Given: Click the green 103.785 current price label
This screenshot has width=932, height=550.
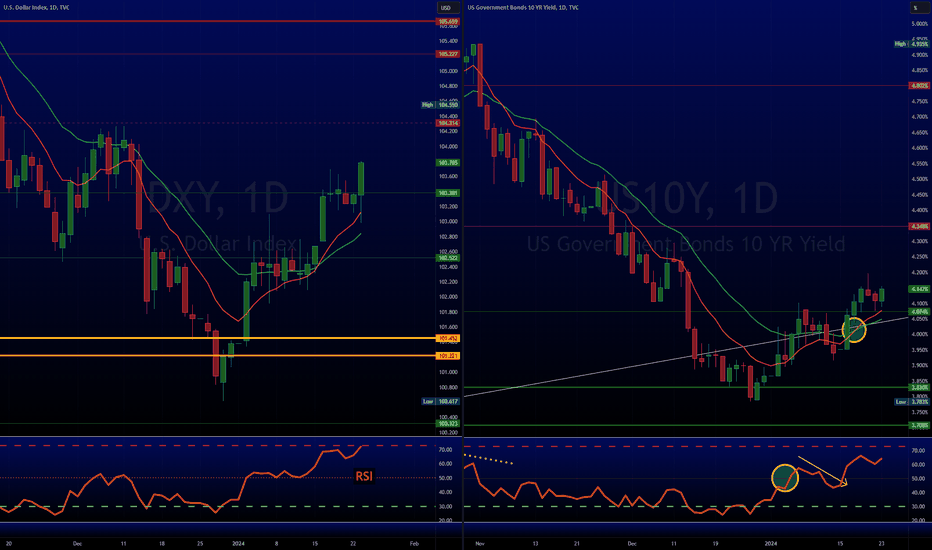Looking at the screenshot, I should [448, 162].
